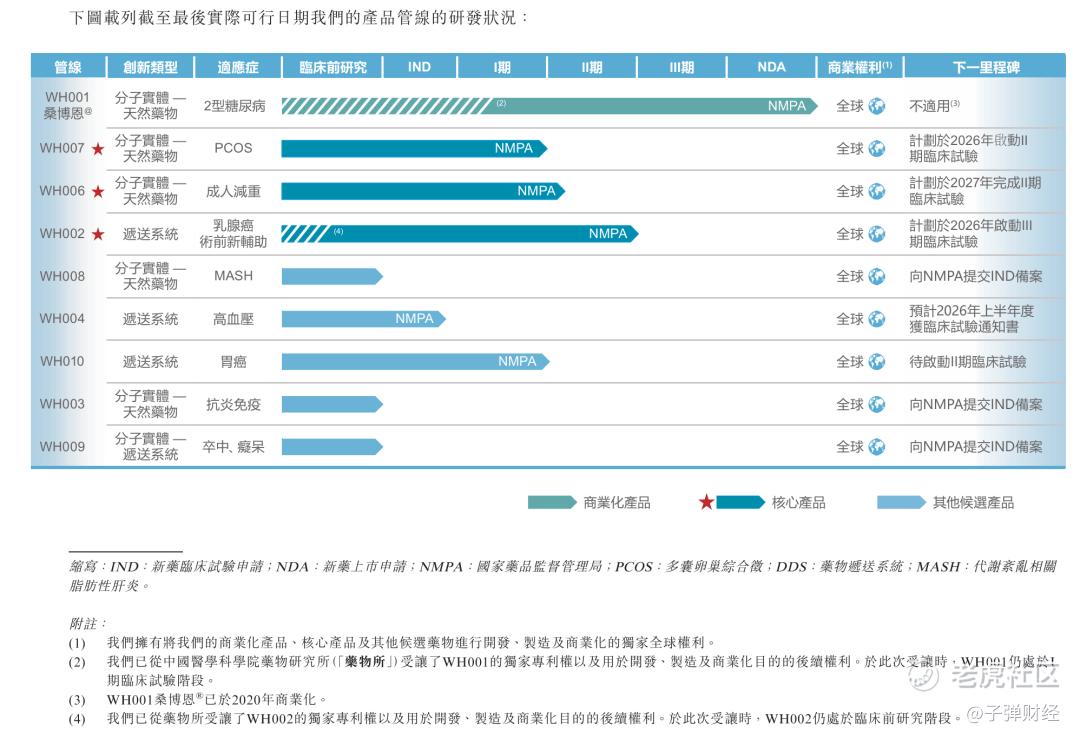The image size is (1080, 738).
Task: Click the 適應症 column header
Action: click(x=238, y=68)
